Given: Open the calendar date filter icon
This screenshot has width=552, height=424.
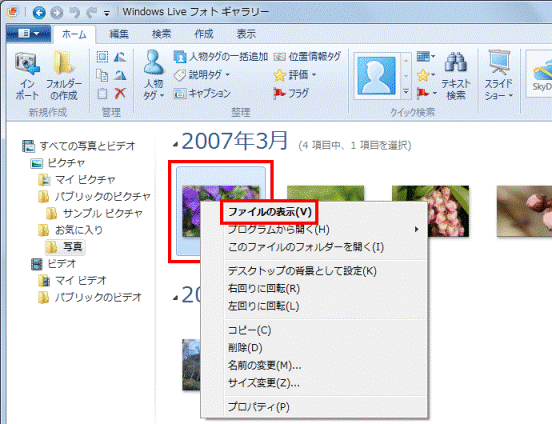Looking at the screenshot, I should point(426,56).
